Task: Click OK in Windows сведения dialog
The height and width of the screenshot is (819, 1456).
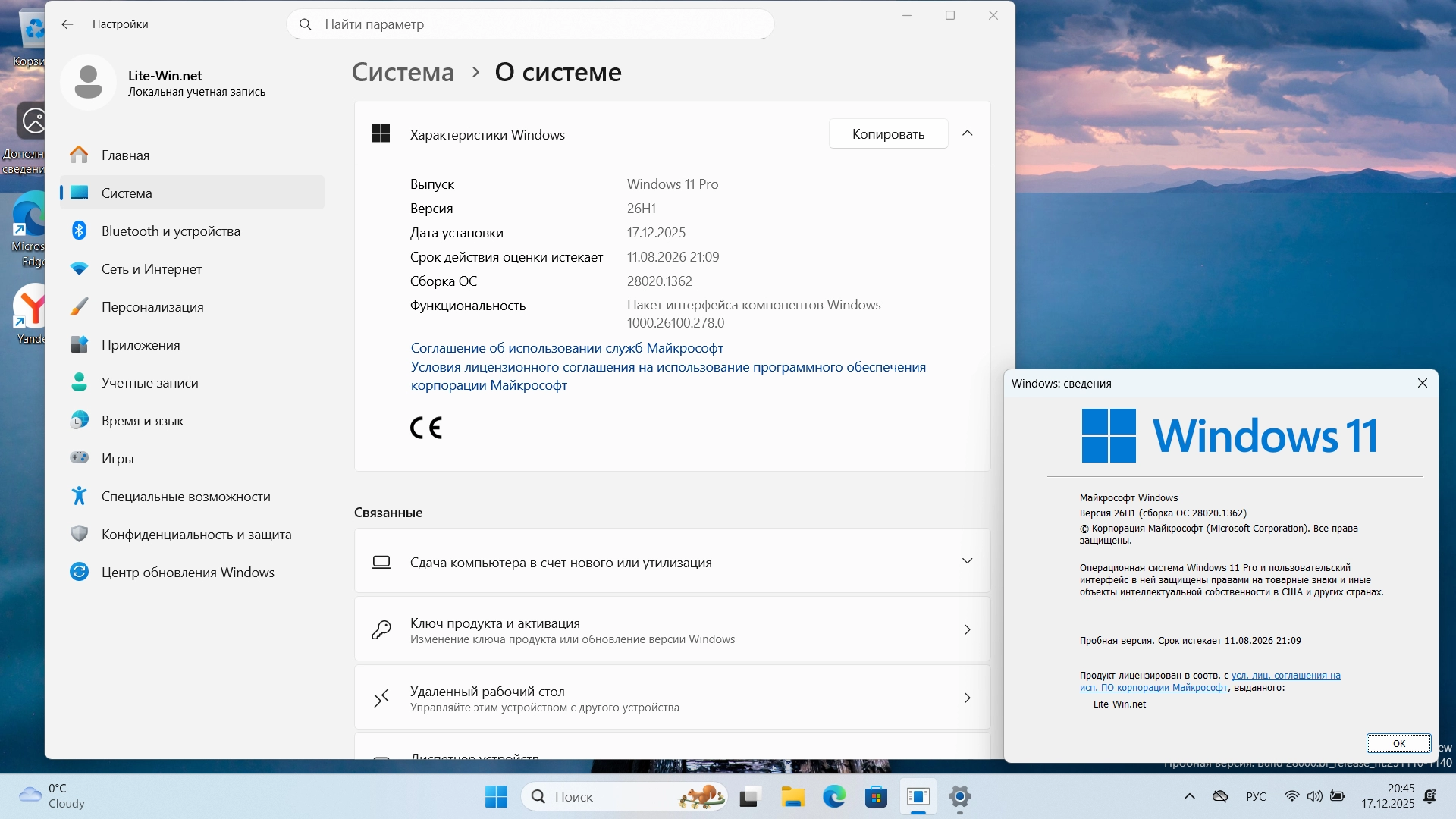Action: tap(1398, 743)
